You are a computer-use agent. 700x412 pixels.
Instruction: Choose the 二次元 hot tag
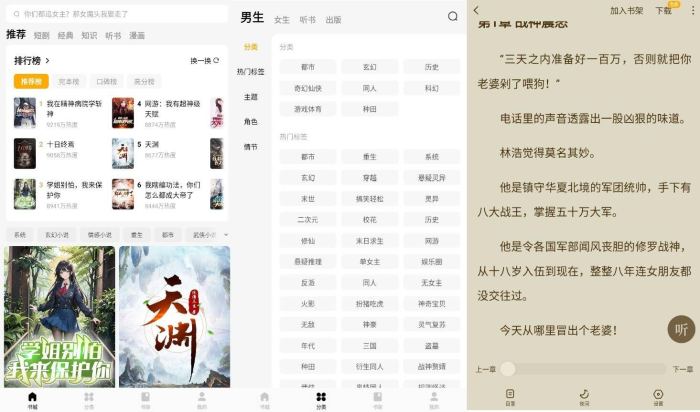308,220
